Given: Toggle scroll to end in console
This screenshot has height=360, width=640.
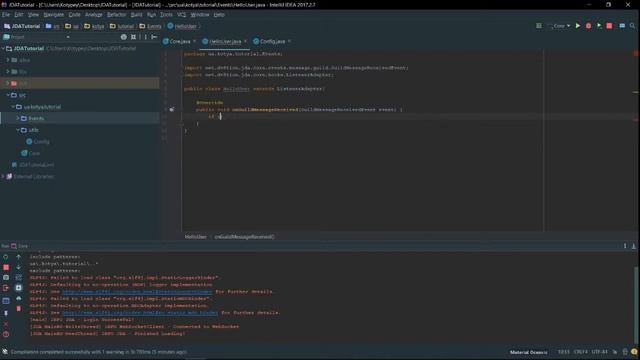Looking at the screenshot, I should (18, 288).
